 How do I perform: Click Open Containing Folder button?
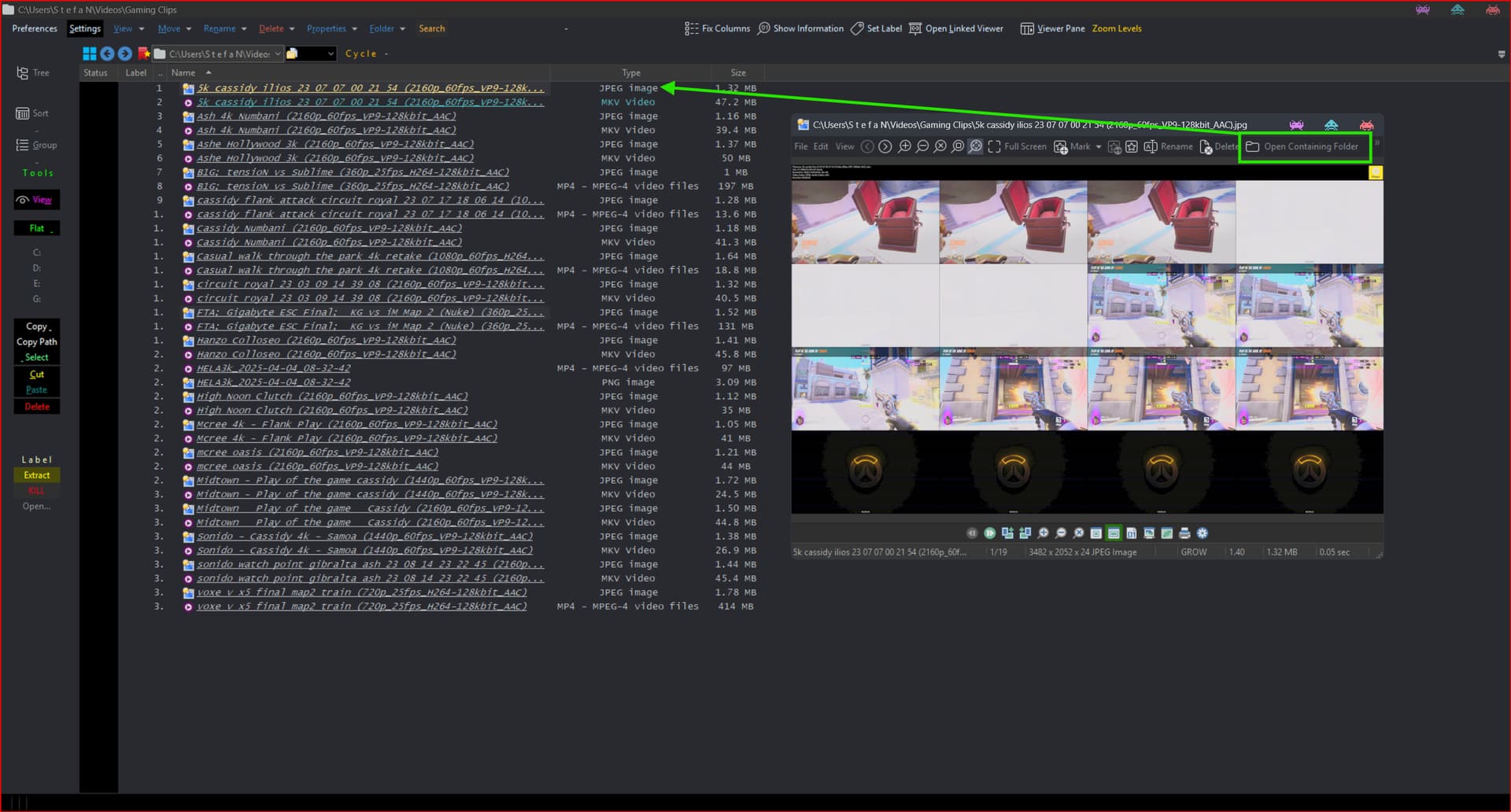coord(1304,146)
